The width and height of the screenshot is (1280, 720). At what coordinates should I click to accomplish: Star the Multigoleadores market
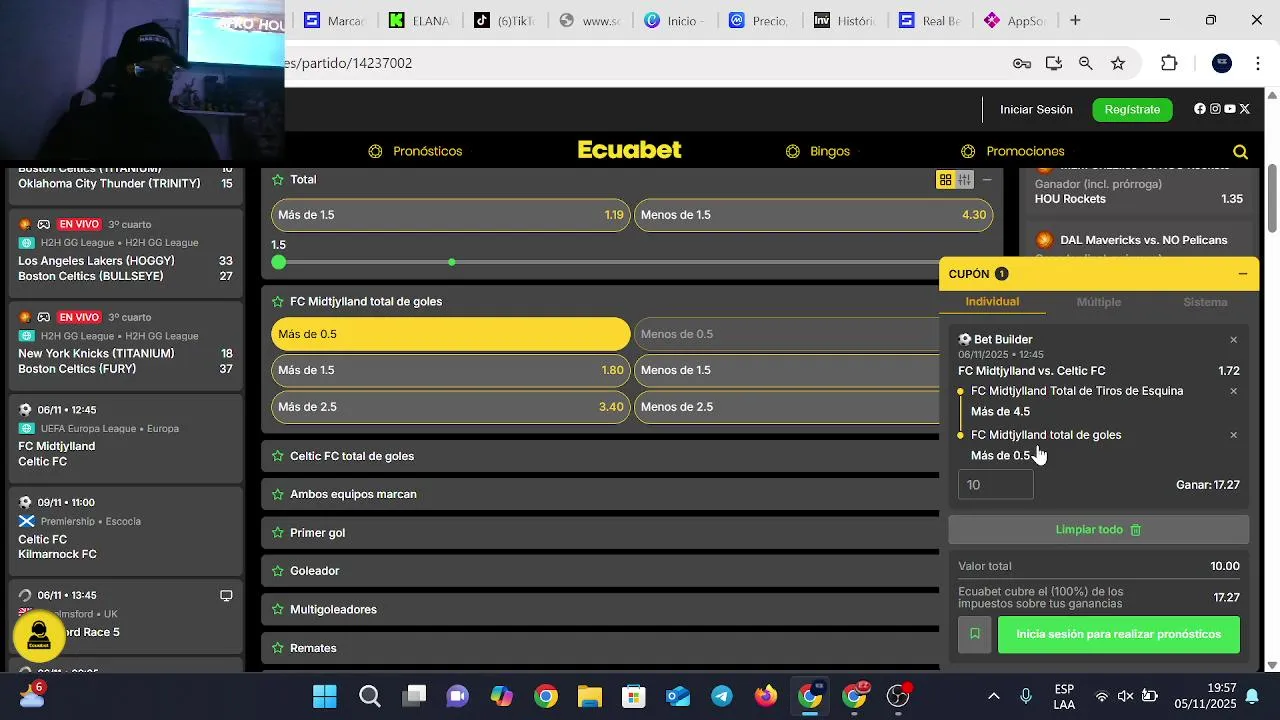278,609
